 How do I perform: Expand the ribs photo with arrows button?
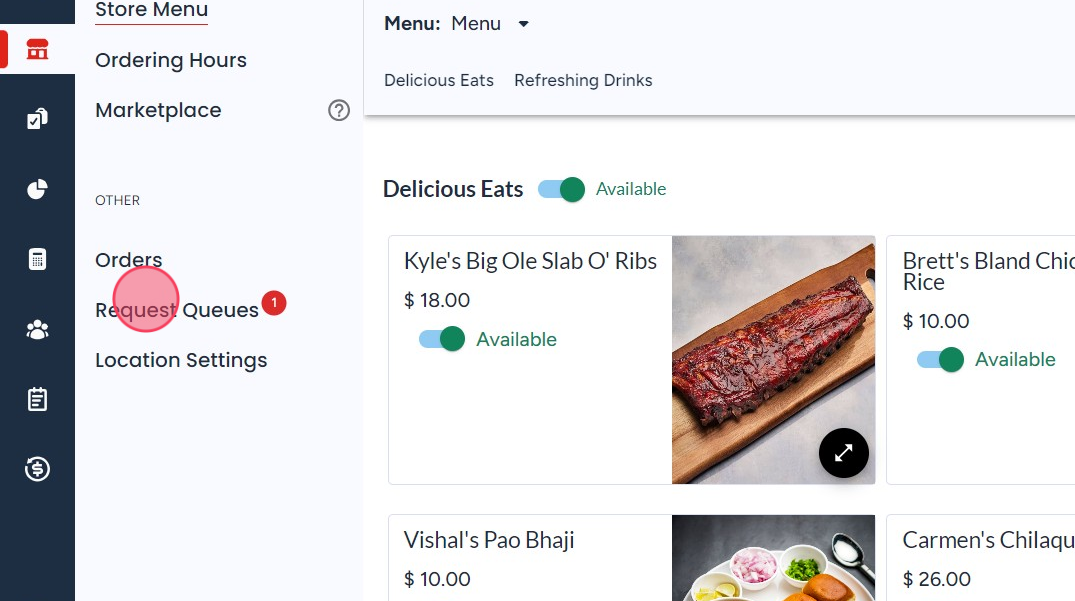pos(843,453)
